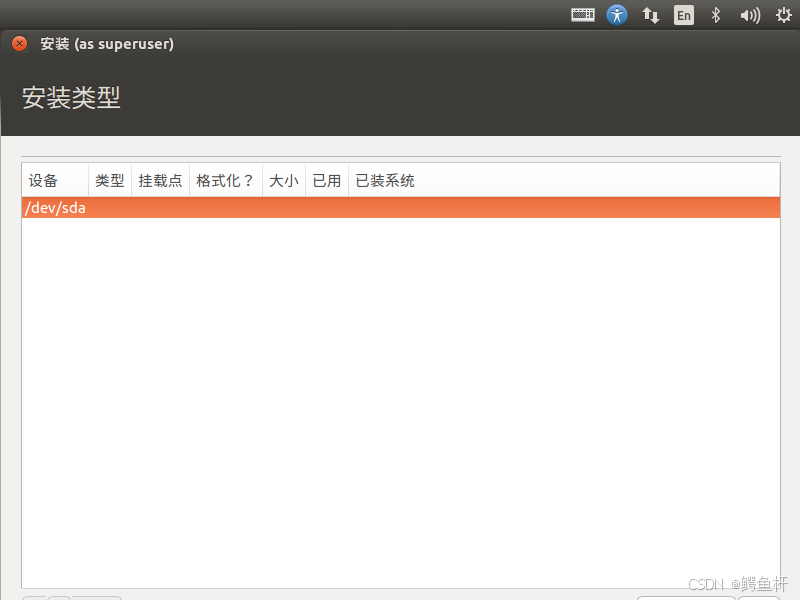800x600 pixels.
Task: Click the 已装系统 column header
Action: (385, 181)
